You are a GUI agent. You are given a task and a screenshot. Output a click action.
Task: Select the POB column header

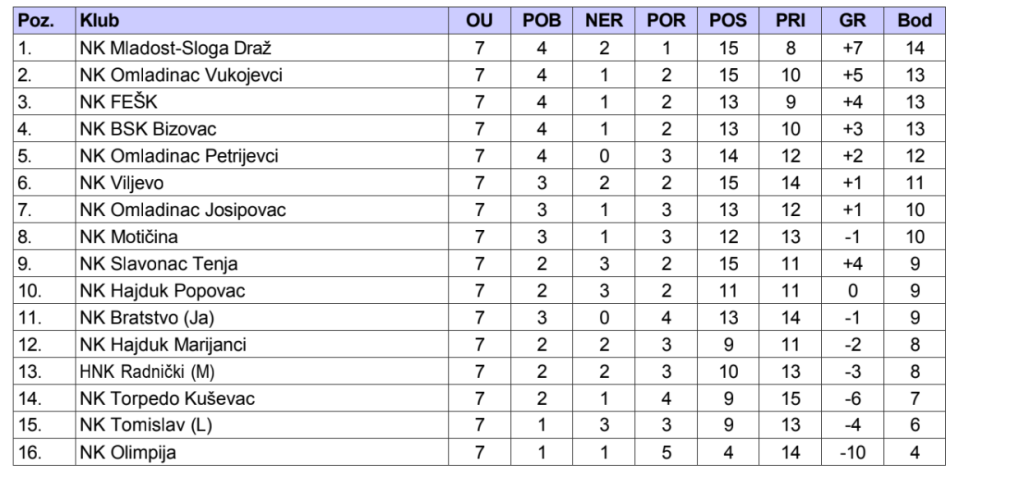542,20
